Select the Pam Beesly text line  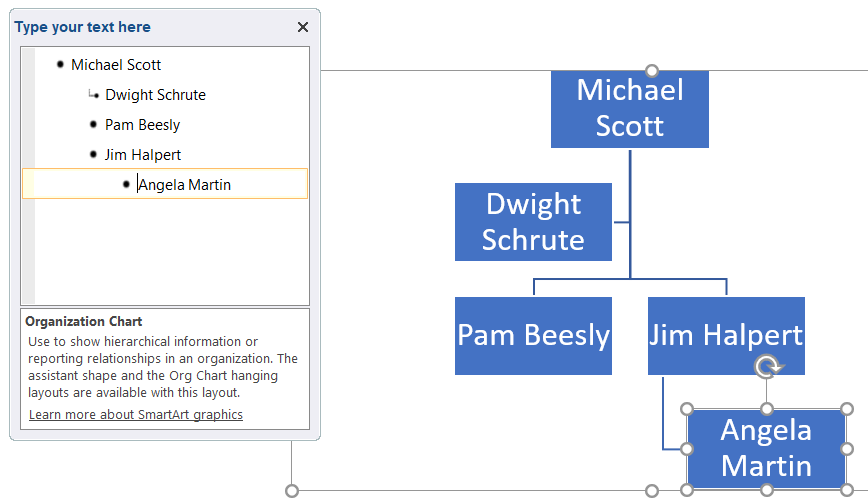point(142,125)
